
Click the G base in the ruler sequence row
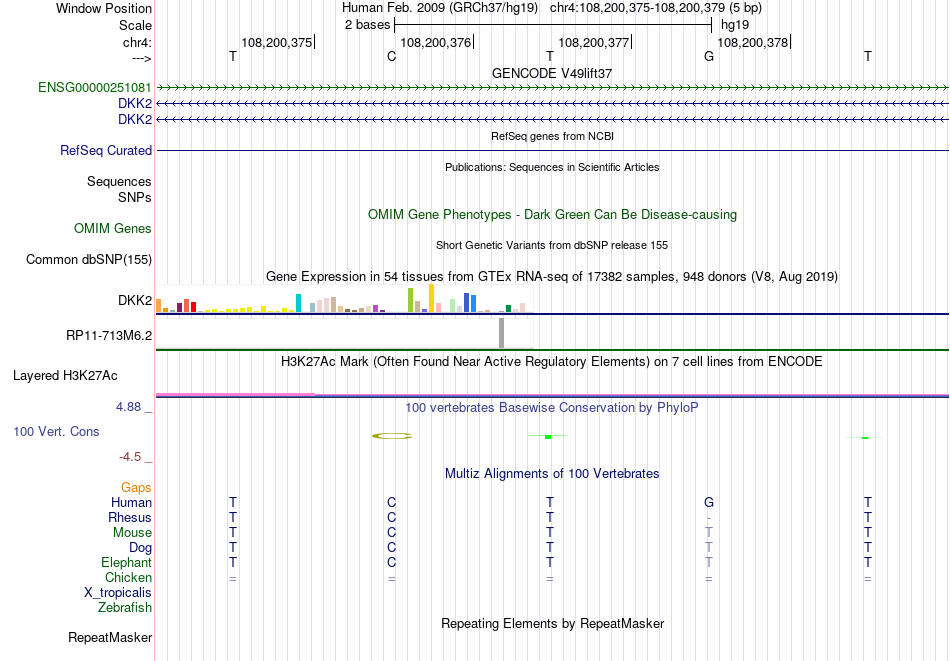pyautogui.click(x=709, y=56)
